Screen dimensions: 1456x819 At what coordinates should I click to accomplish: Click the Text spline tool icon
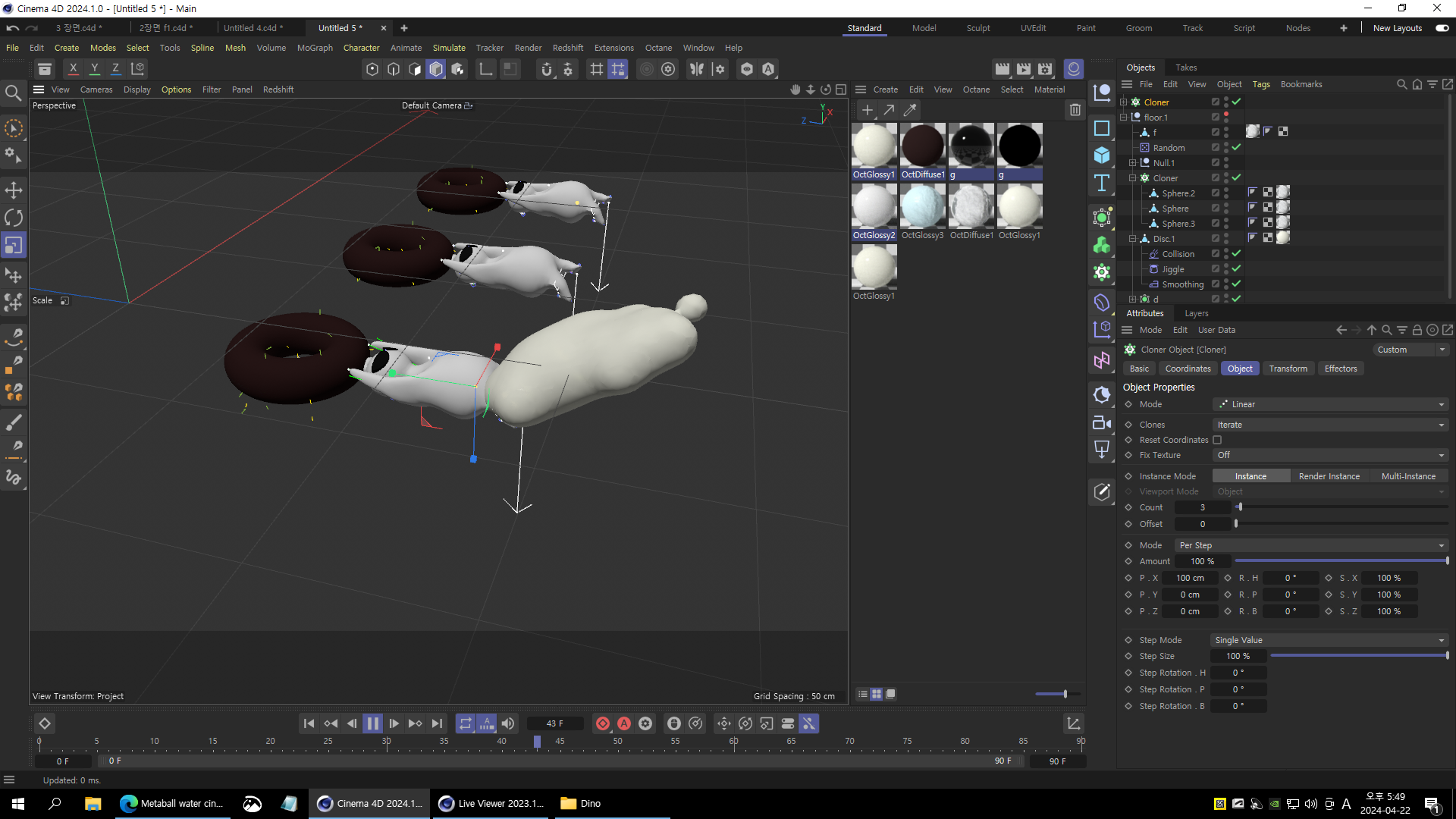[1102, 183]
